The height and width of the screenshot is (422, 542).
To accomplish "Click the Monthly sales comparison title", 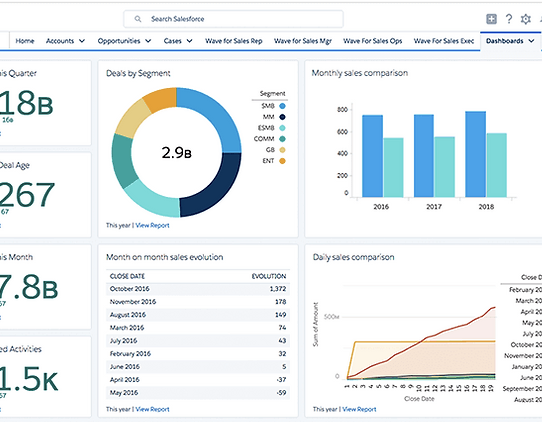I will (359, 73).
